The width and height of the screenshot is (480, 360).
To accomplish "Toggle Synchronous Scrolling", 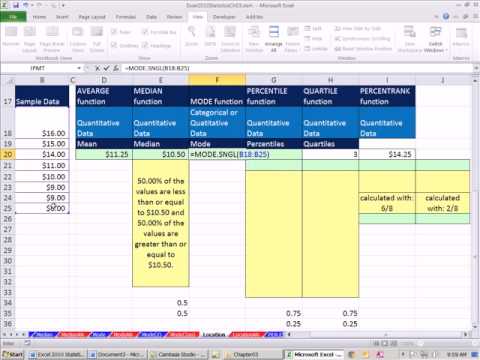I will click(x=362, y=39).
